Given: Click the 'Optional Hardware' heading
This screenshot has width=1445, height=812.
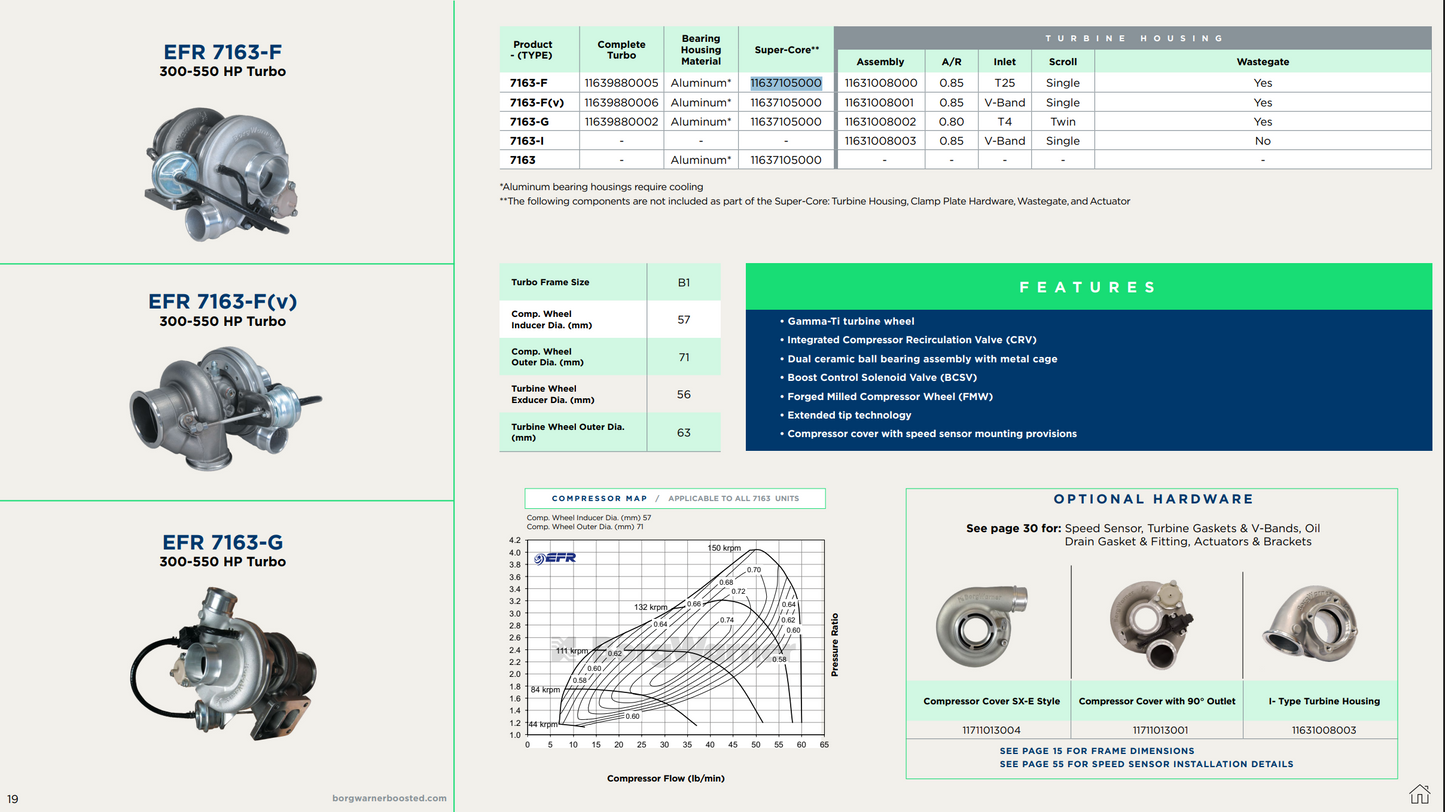Looking at the screenshot, I should tap(1153, 499).
